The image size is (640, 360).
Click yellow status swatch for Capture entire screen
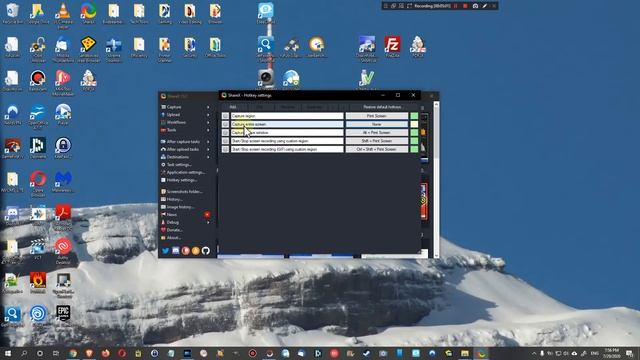pos(414,124)
